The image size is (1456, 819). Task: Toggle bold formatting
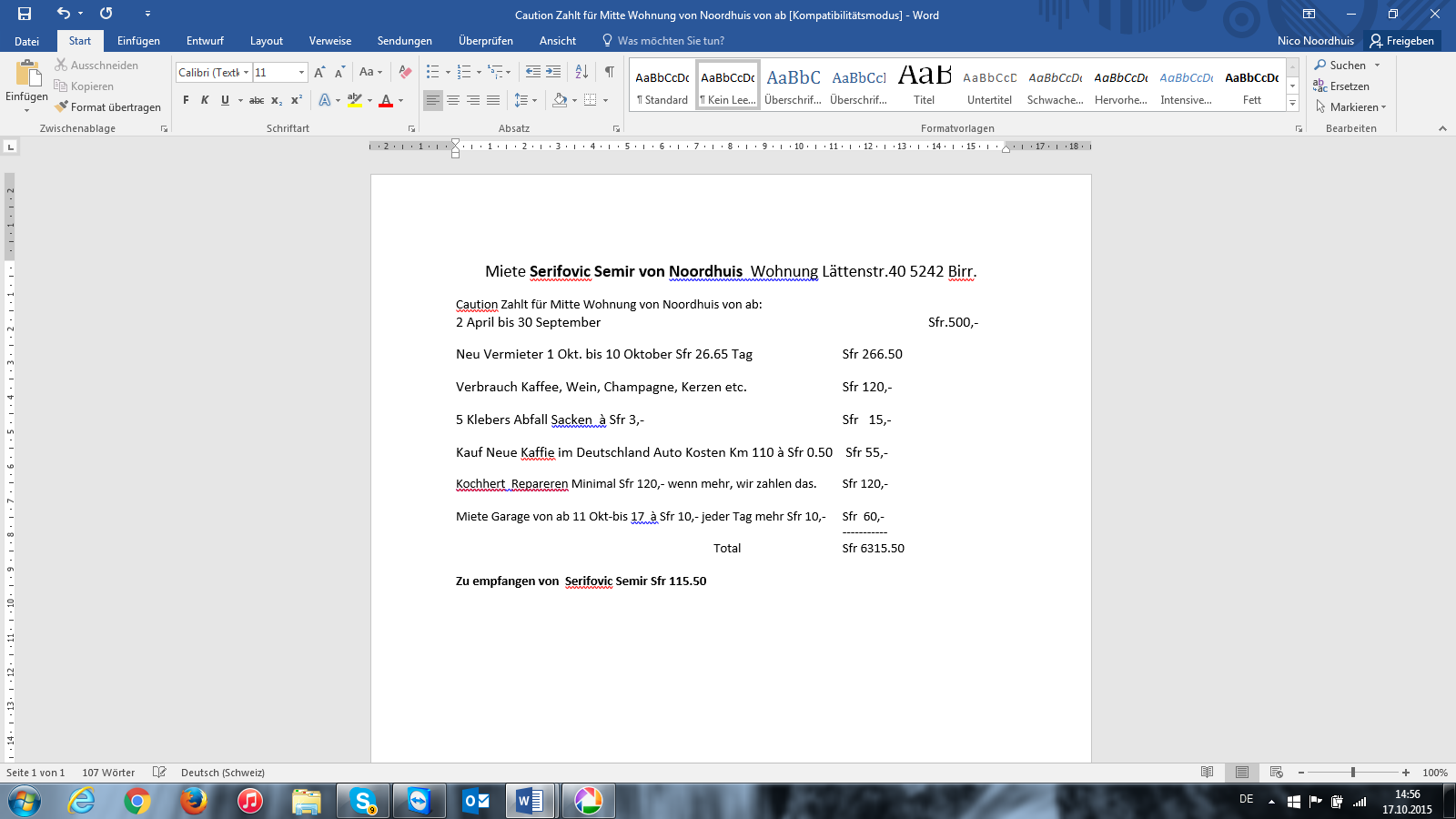186,100
